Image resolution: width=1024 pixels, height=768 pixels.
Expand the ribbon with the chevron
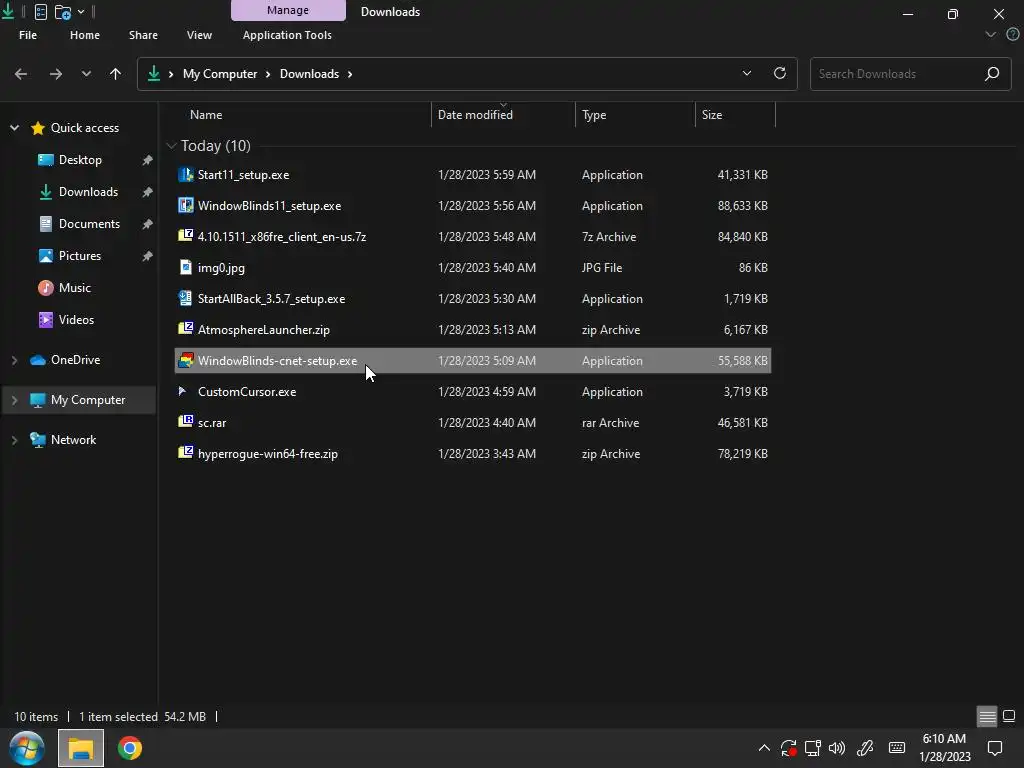[991, 34]
